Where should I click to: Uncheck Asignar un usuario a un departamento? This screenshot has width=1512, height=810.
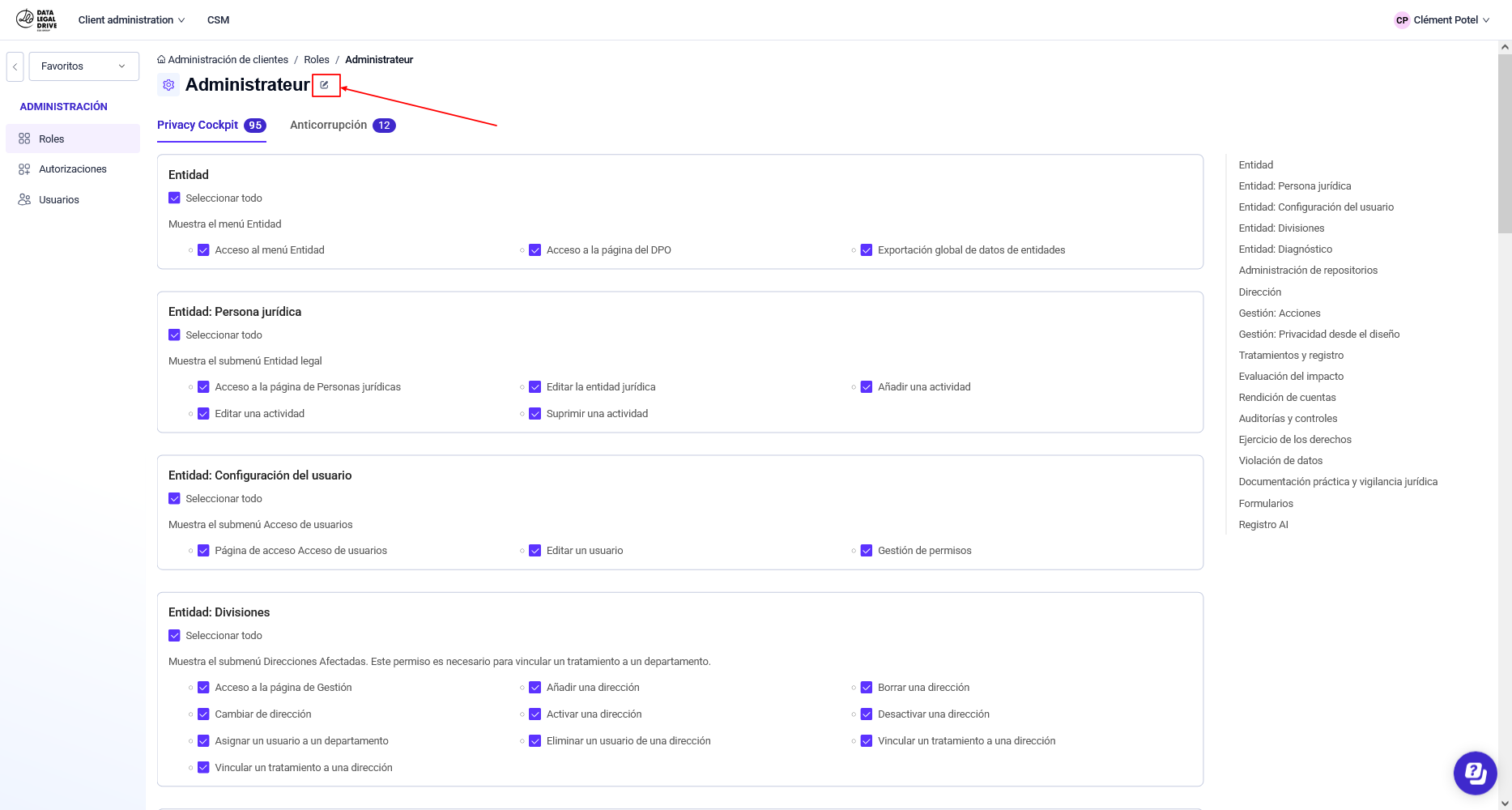(x=203, y=741)
